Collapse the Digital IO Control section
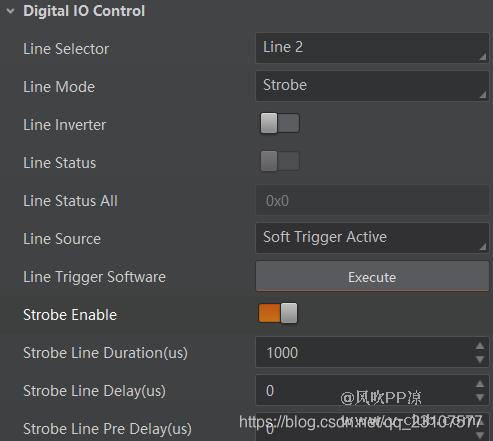Image resolution: width=493 pixels, height=441 pixels. [x=10, y=11]
